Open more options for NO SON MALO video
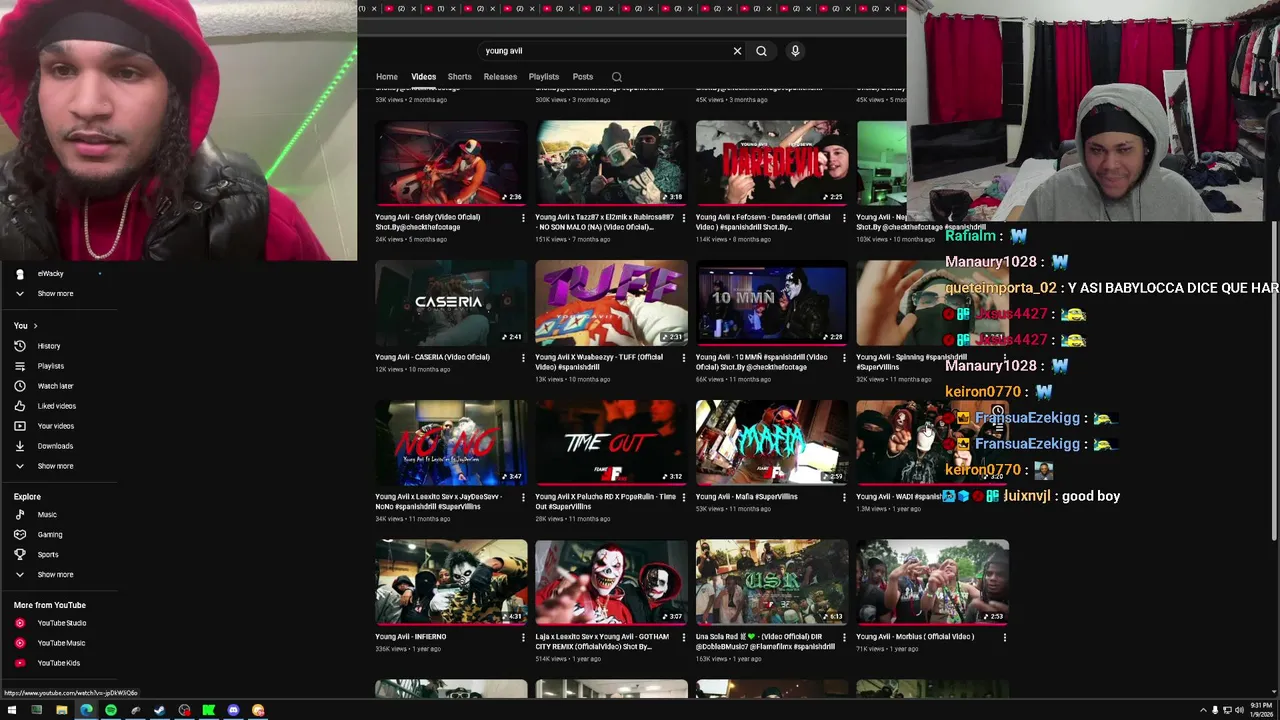 click(684, 217)
